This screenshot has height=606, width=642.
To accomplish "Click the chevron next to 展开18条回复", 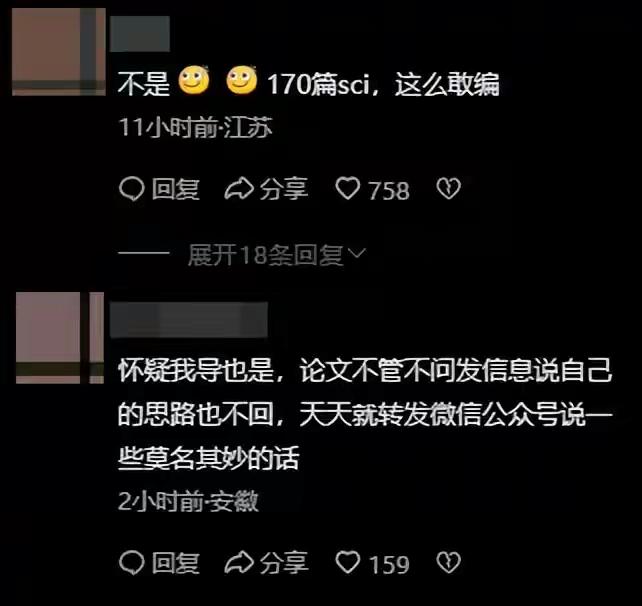I will (356, 253).
